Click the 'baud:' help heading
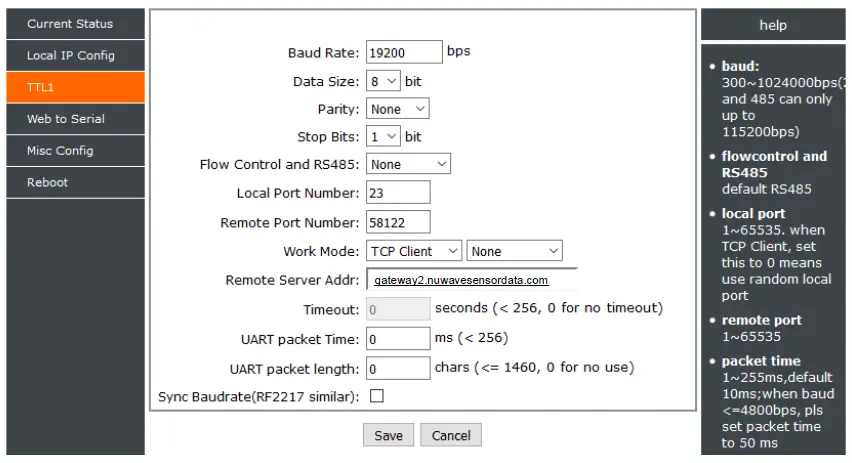This screenshot has width=852, height=463. tap(740, 66)
